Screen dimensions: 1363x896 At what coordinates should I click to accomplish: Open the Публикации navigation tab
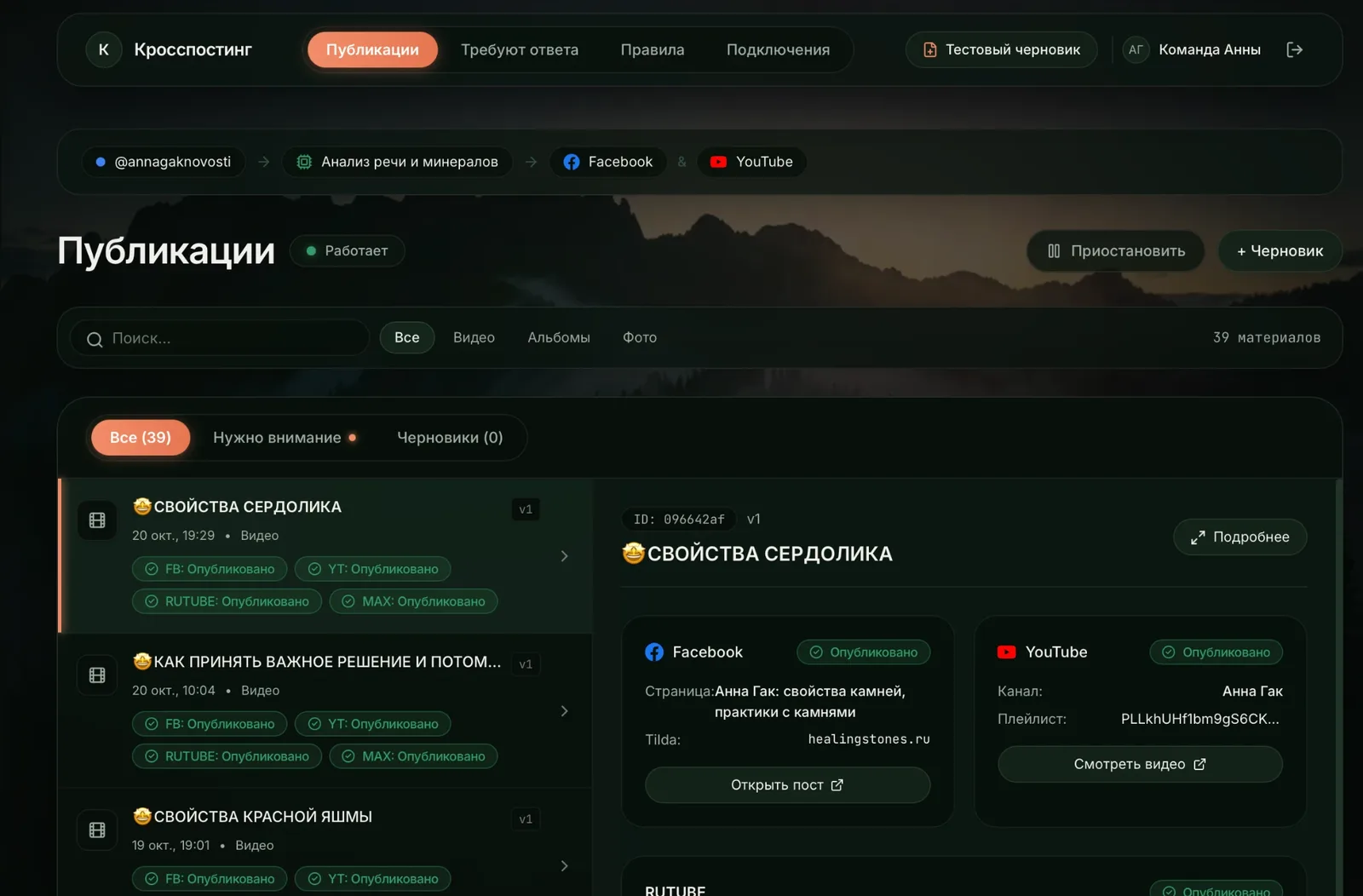[x=372, y=49]
